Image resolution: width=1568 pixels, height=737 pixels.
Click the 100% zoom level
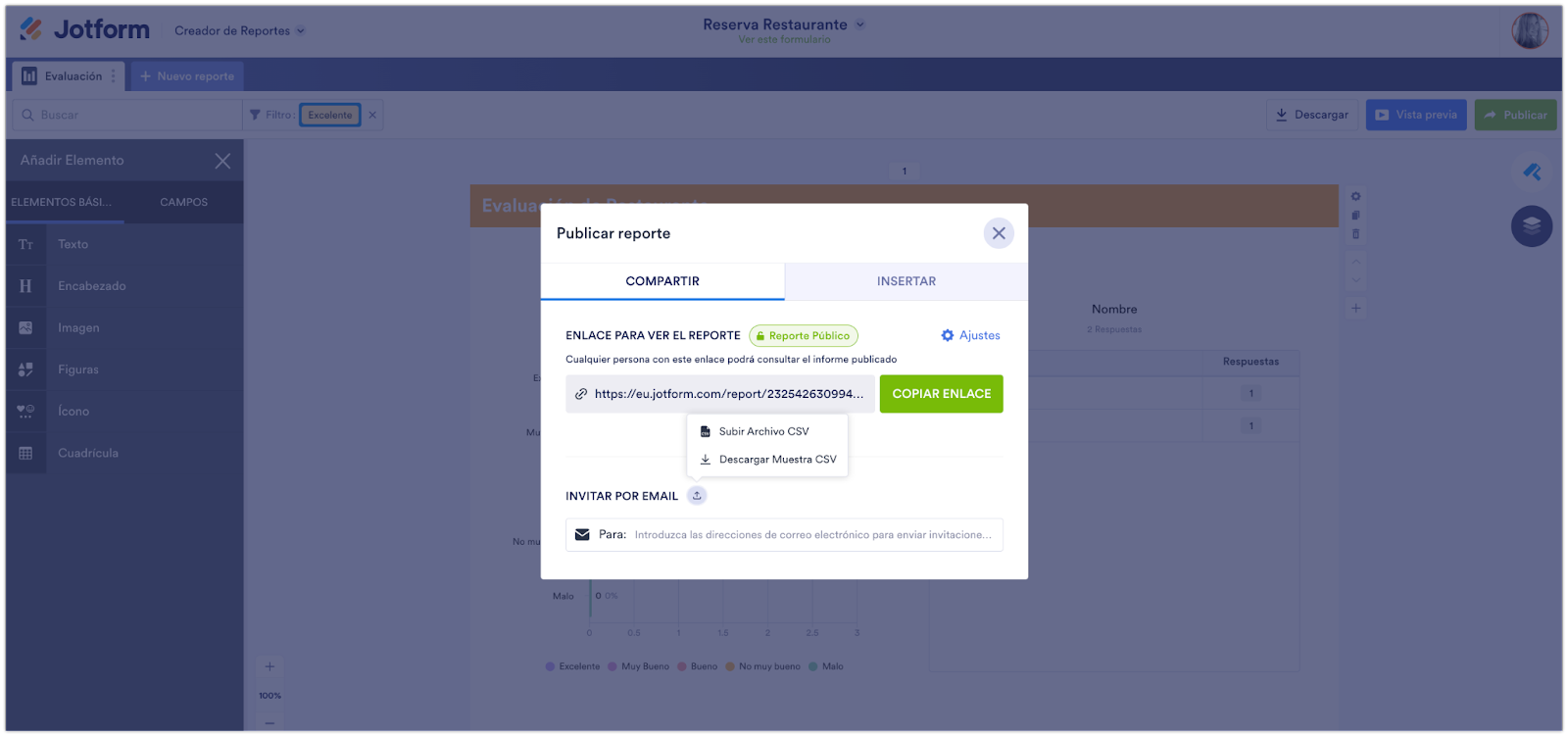269,696
